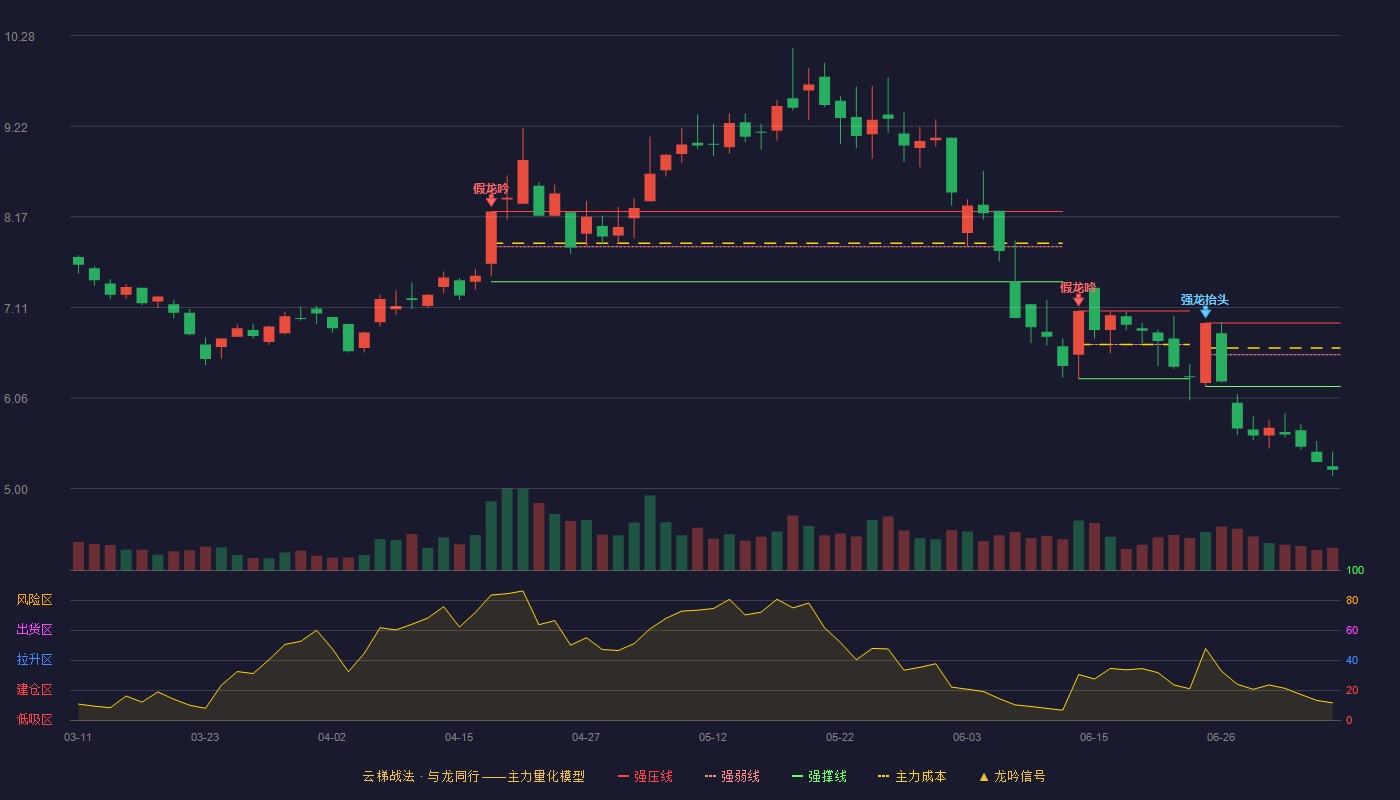Select the 风险区 zone label
Viewport: 1400px width, 800px height.
[34, 600]
